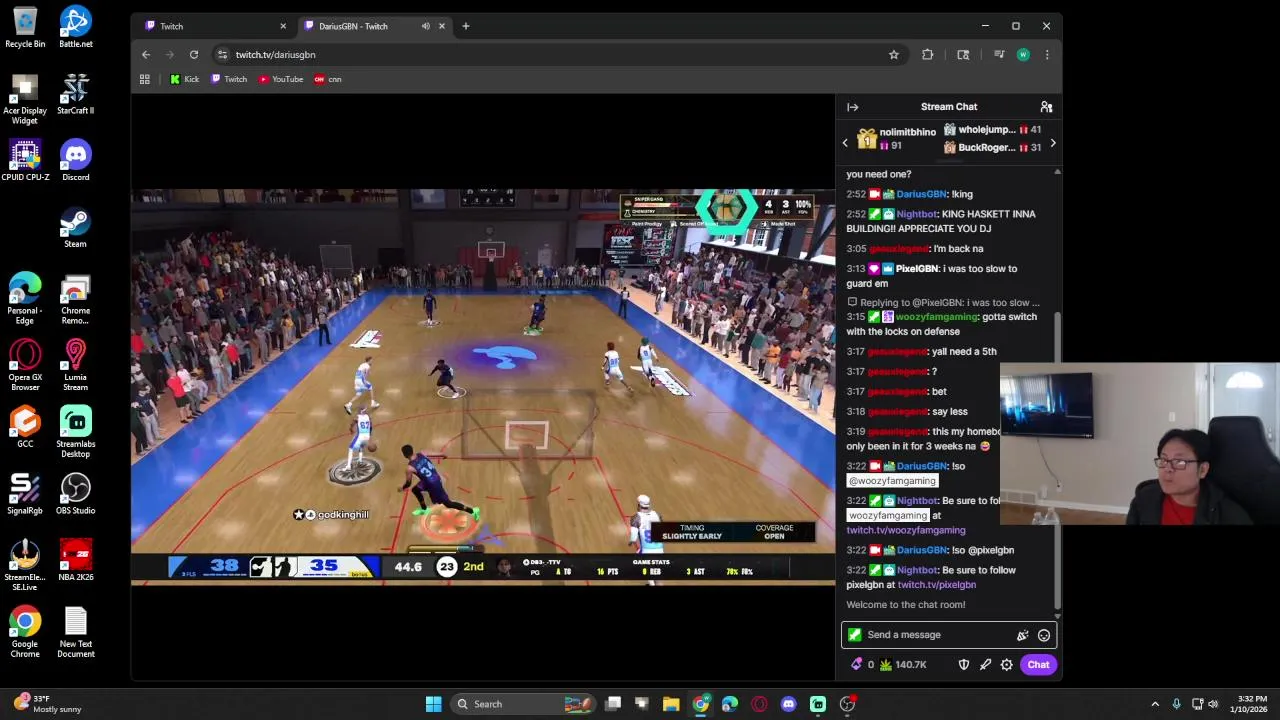Open Twitch bookmark in bookmarks bar
The width and height of the screenshot is (1280, 720).
pyautogui.click(x=229, y=79)
